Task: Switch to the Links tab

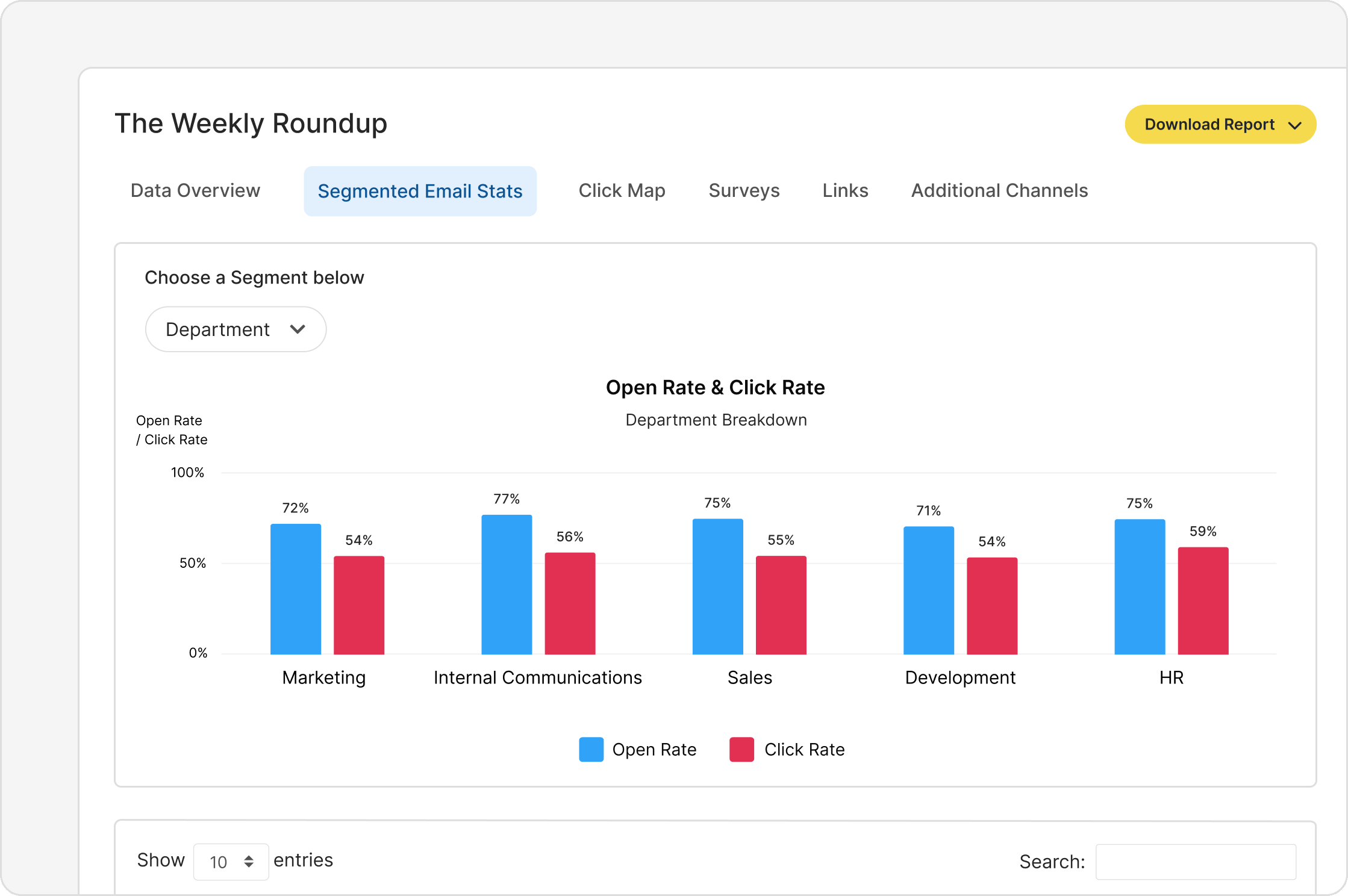Action: (x=845, y=191)
